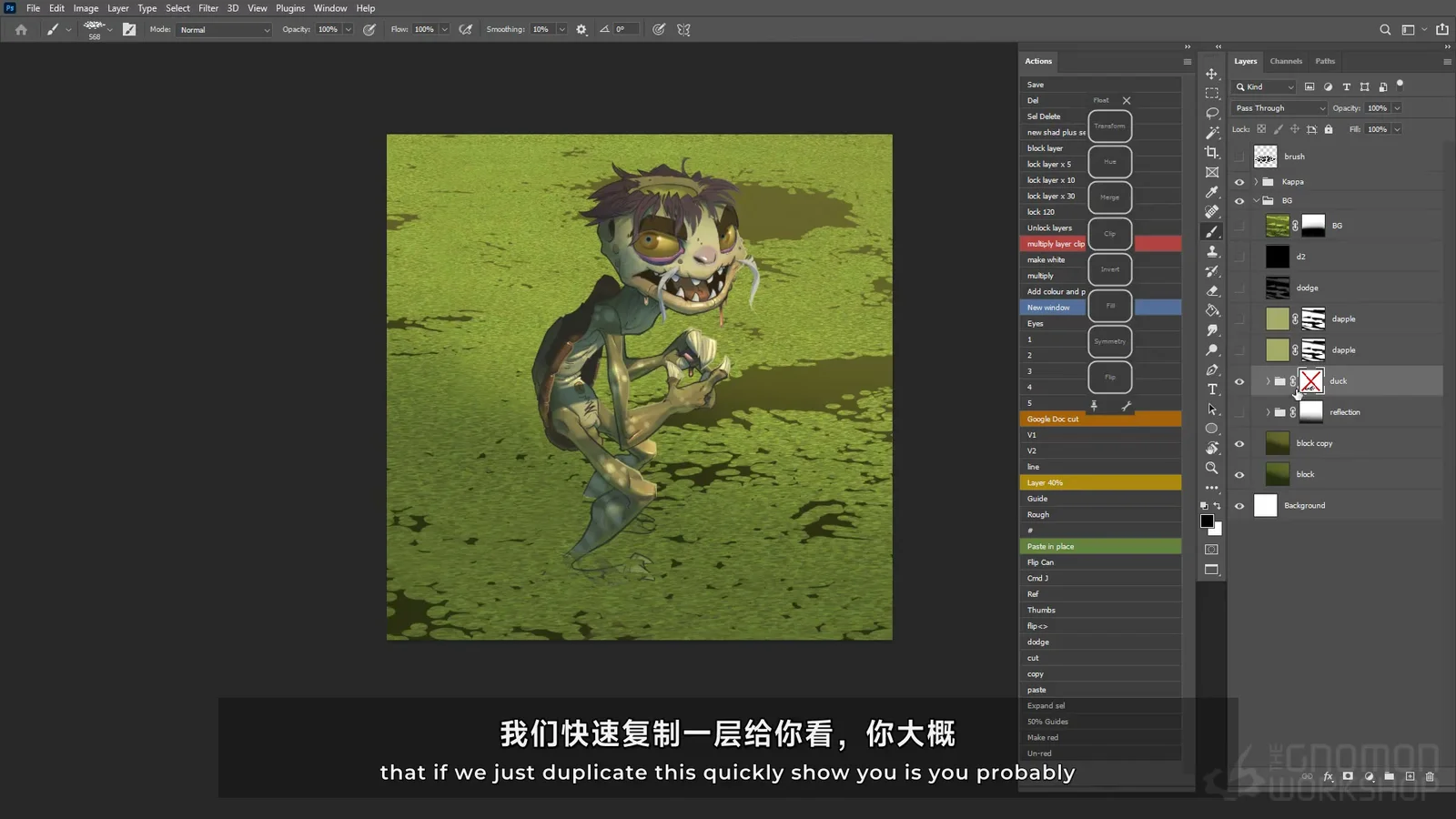Open the Filter menu
The width and height of the screenshot is (1456, 819).
[208, 8]
